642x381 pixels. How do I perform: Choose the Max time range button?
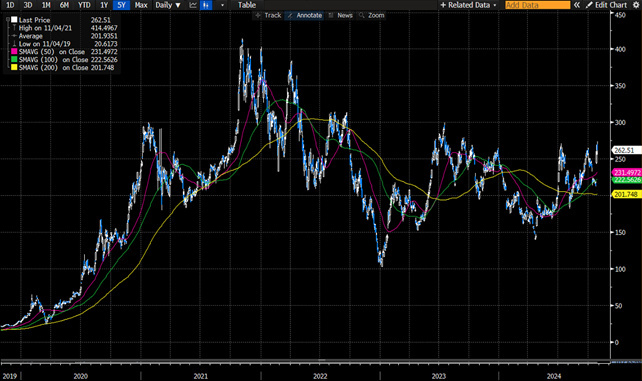click(141, 5)
